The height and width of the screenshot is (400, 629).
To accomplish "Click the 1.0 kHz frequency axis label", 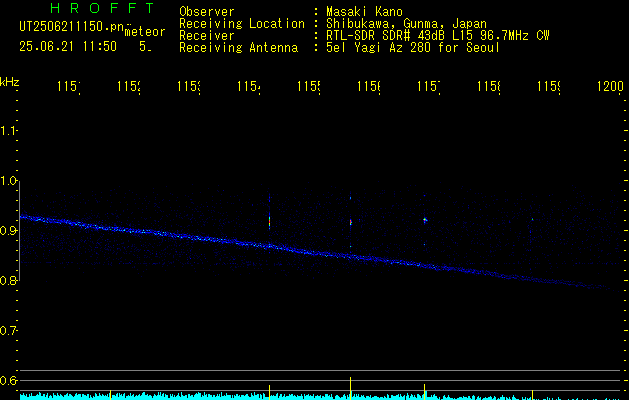I will tap(8, 181).
